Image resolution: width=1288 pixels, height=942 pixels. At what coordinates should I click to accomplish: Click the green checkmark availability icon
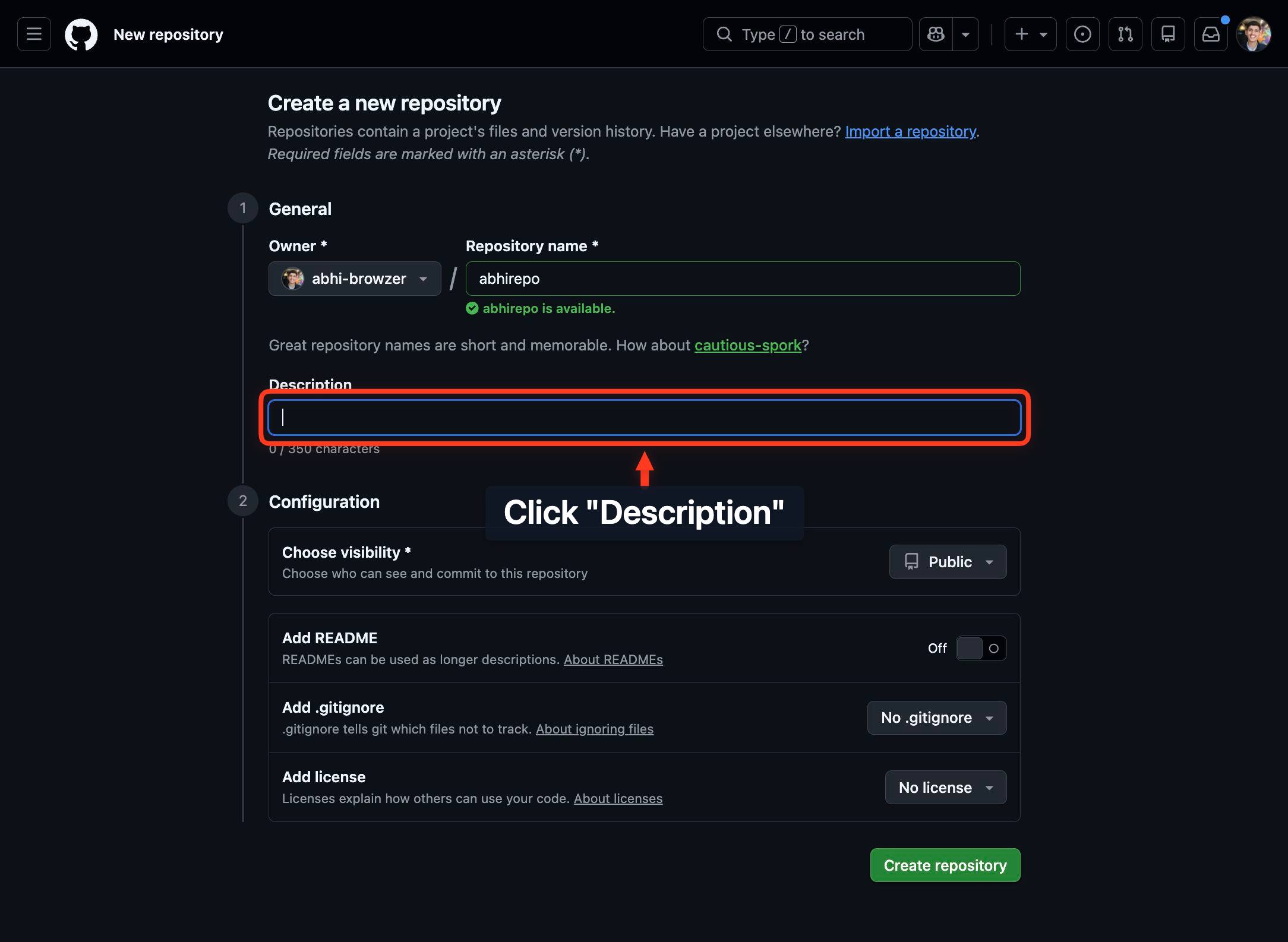click(x=472, y=308)
